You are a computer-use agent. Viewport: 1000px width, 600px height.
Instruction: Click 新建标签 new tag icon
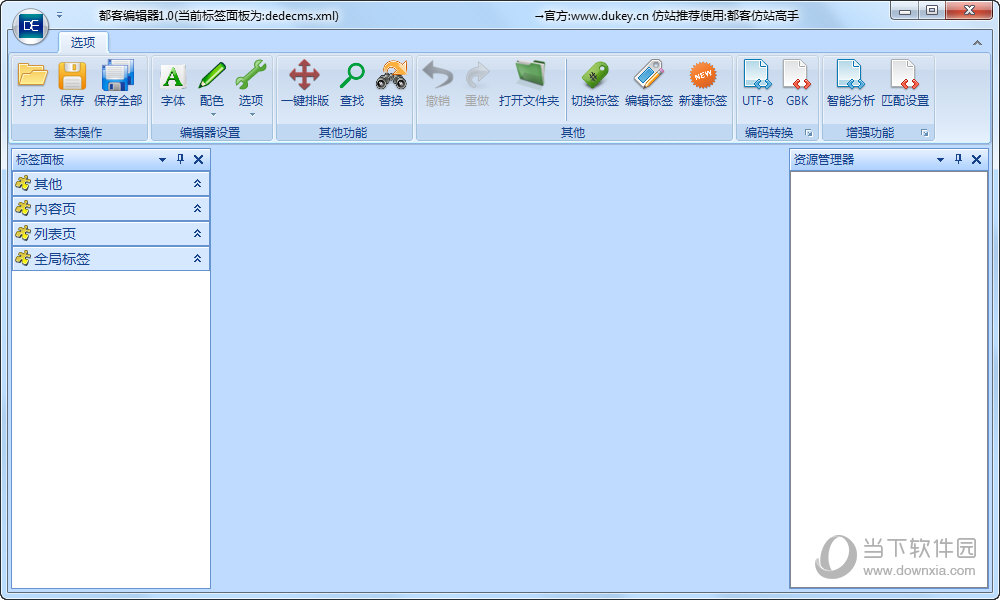click(x=703, y=84)
